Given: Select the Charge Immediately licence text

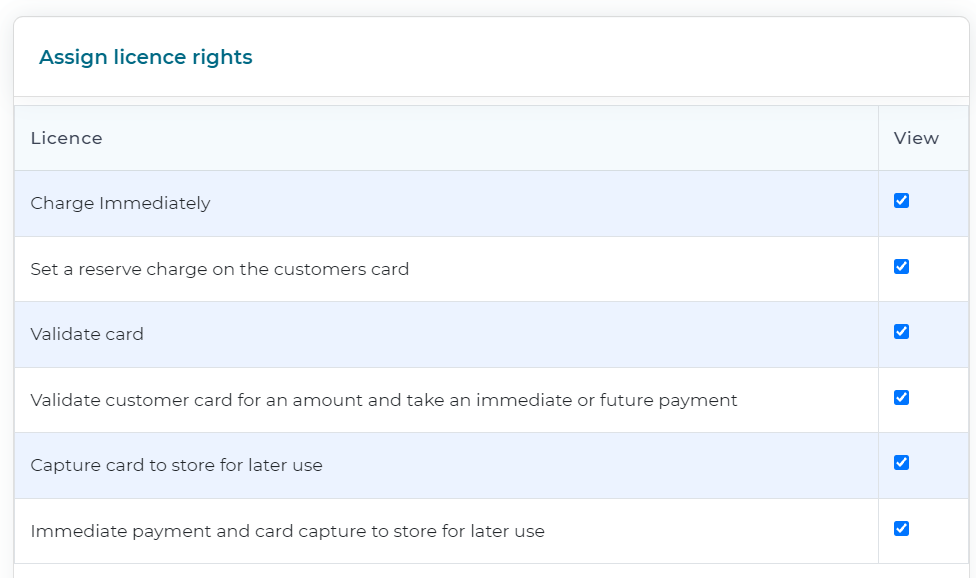Looking at the screenshot, I should 120,203.
